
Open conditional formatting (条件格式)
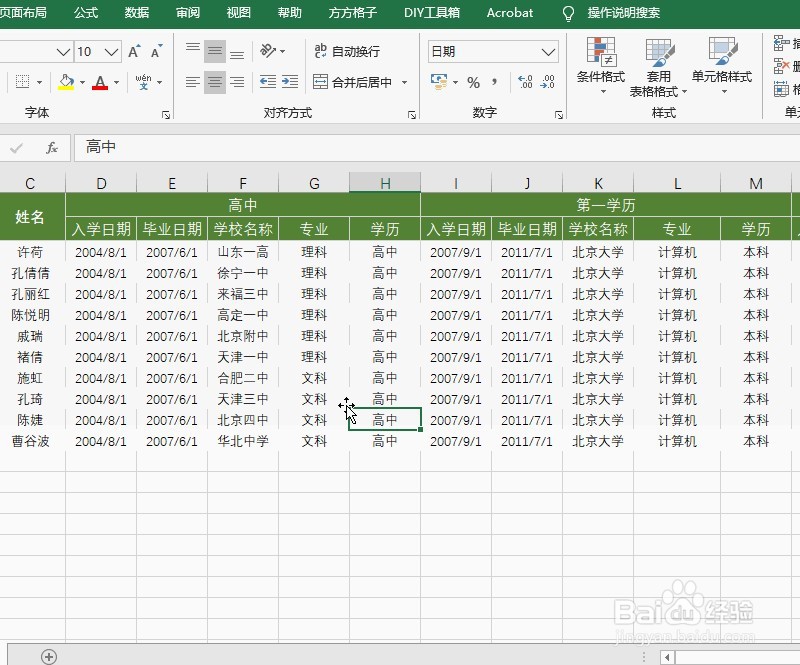click(601, 65)
